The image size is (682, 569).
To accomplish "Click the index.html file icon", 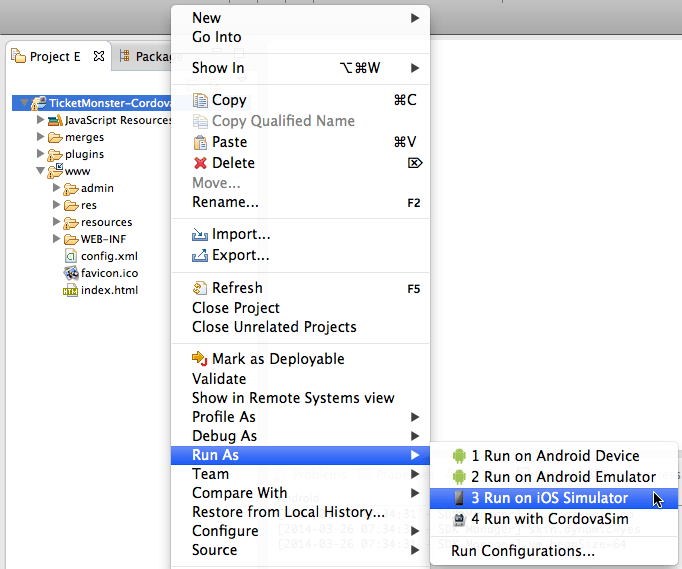I will tap(70, 291).
